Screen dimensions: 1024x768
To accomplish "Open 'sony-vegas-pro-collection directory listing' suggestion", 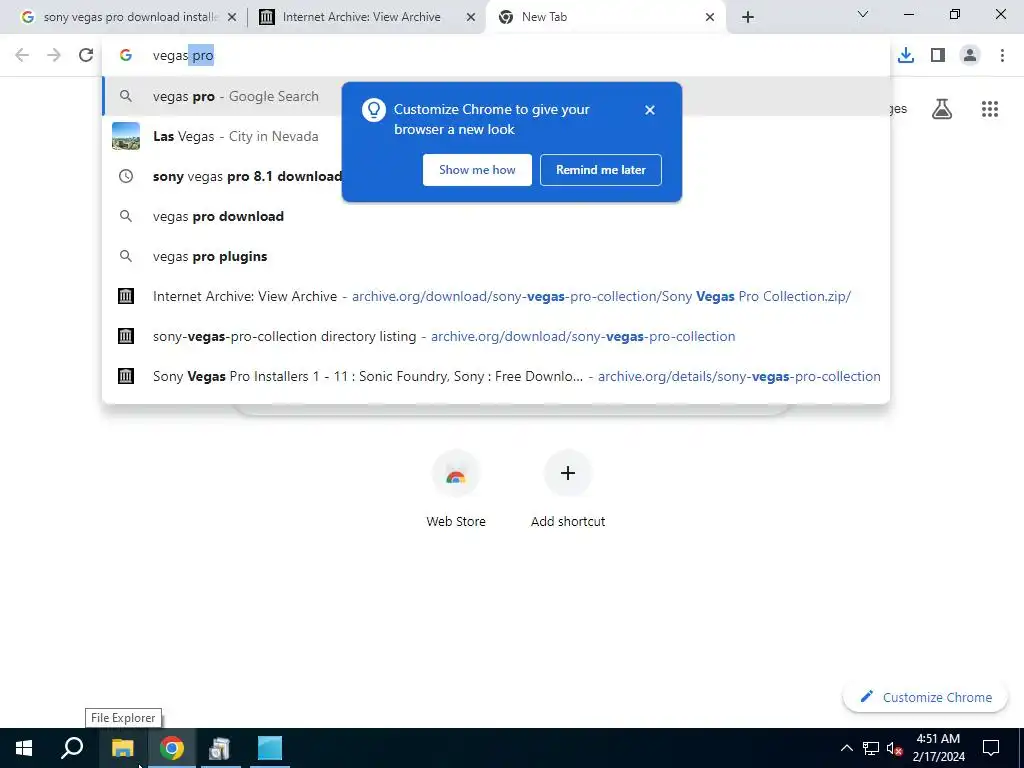I will click(x=496, y=336).
